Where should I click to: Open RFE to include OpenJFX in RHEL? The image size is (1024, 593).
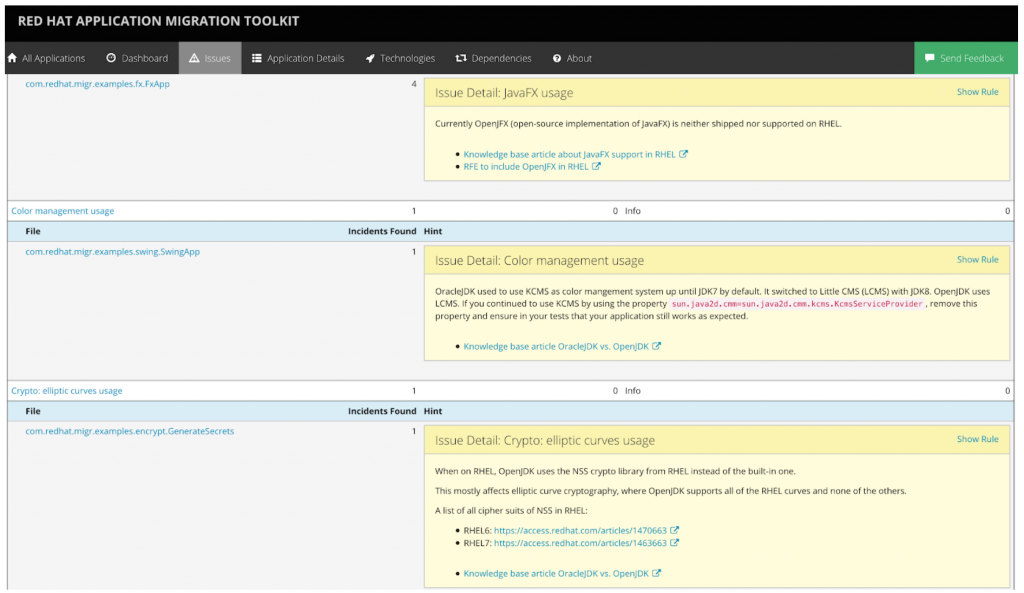point(526,167)
